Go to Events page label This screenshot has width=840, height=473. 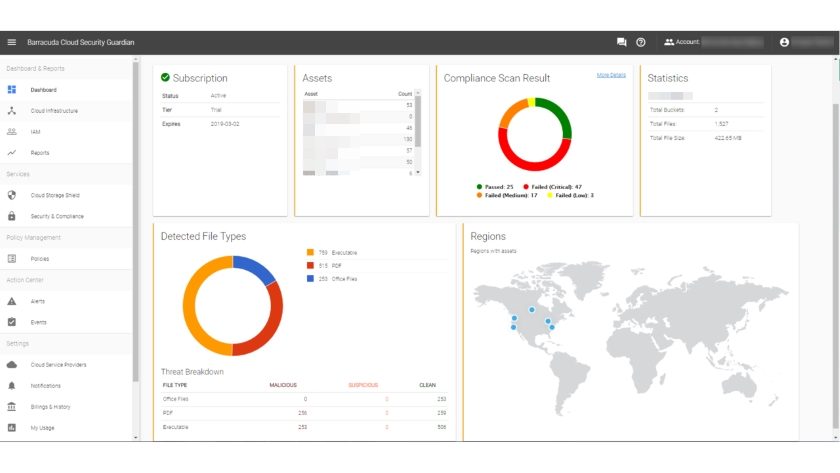point(39,322)
